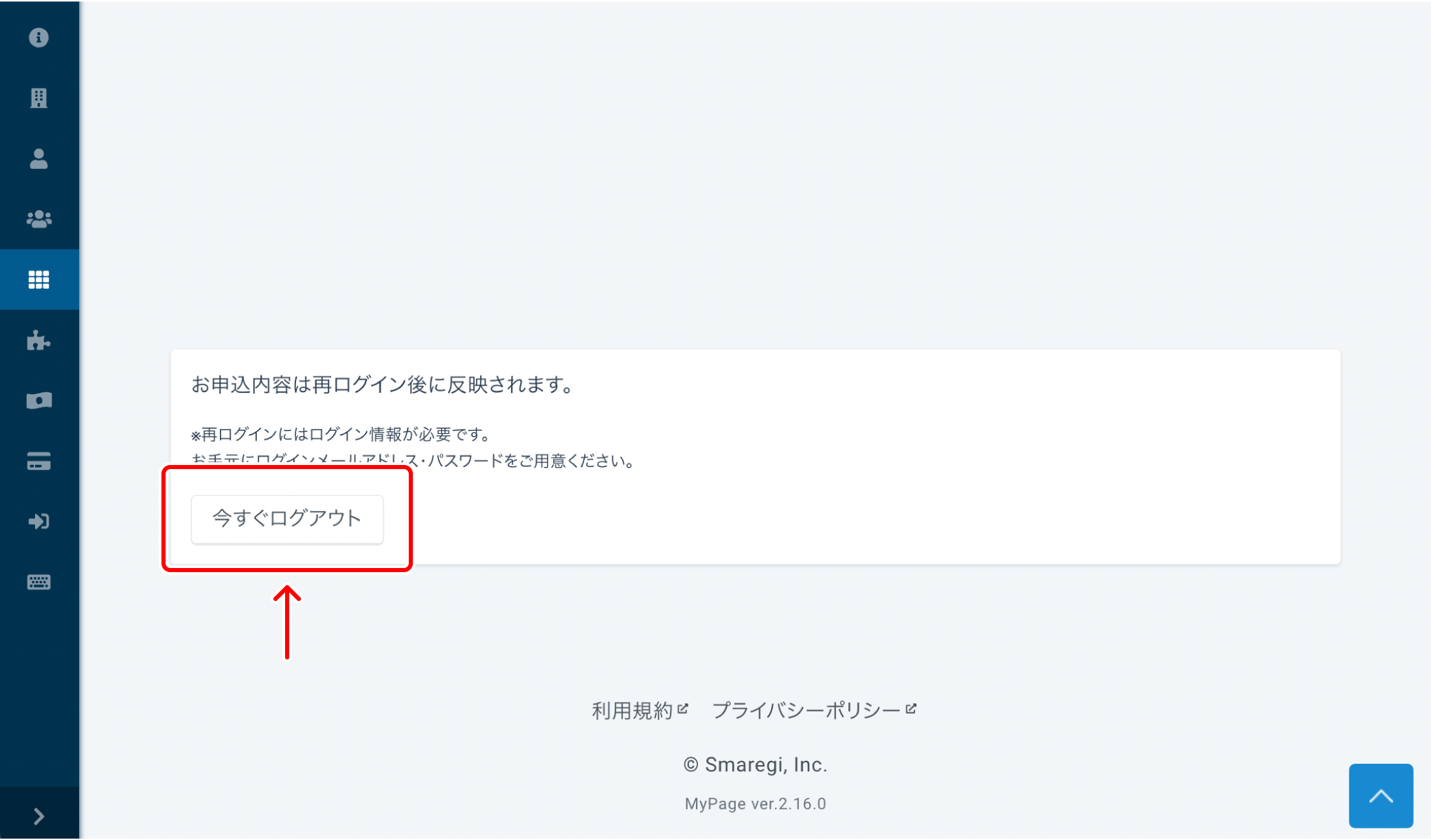This screenshot has height=840, width=1431.
Task: Click the building company icon
Action: (x=38, y=98)
